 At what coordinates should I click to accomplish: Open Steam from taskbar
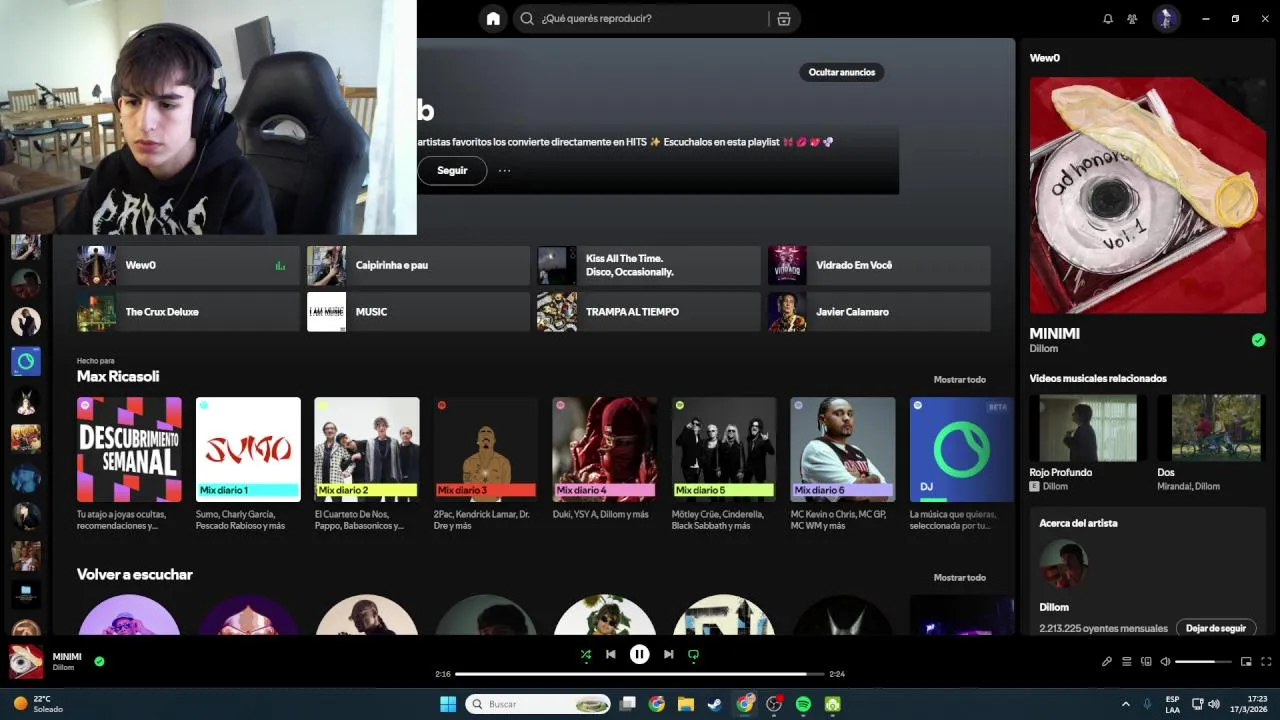pos(715,704)
